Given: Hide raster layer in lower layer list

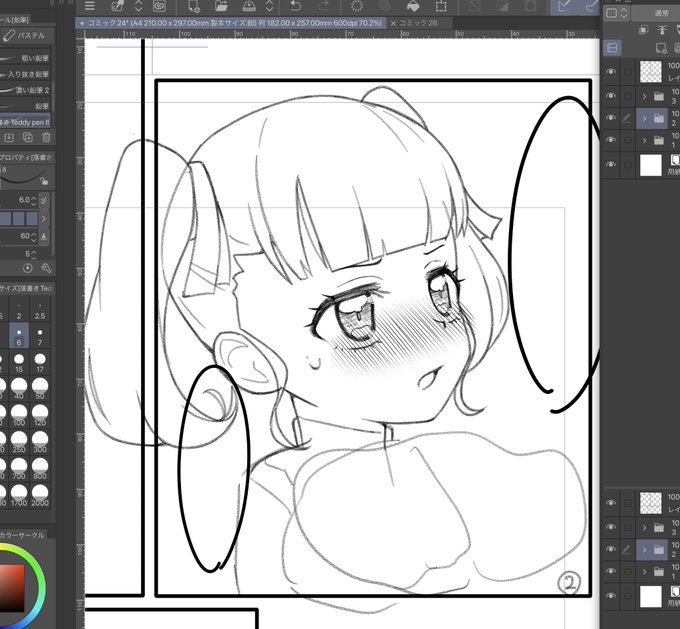Looking at the screenshot, I should pyautogui.click(x=611, y=503).
